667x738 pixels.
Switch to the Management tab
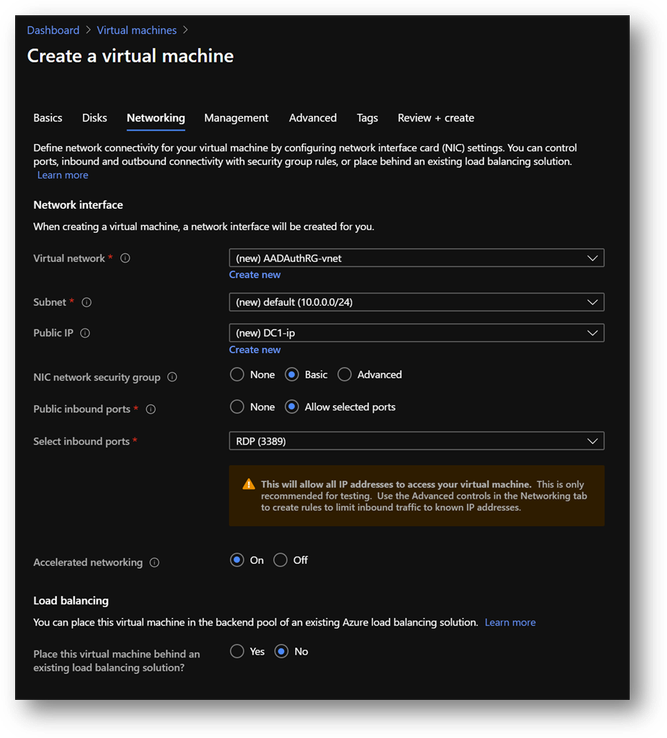[236, 118]
